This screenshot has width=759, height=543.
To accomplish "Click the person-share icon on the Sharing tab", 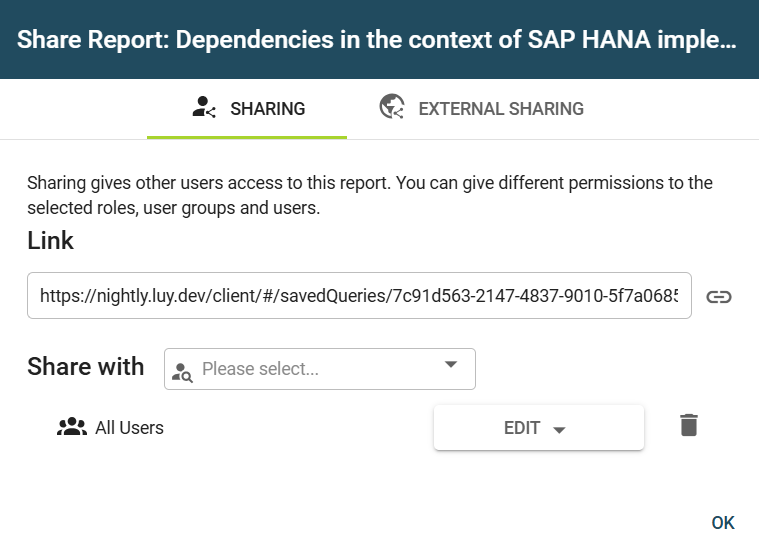I will pos(204,108).
